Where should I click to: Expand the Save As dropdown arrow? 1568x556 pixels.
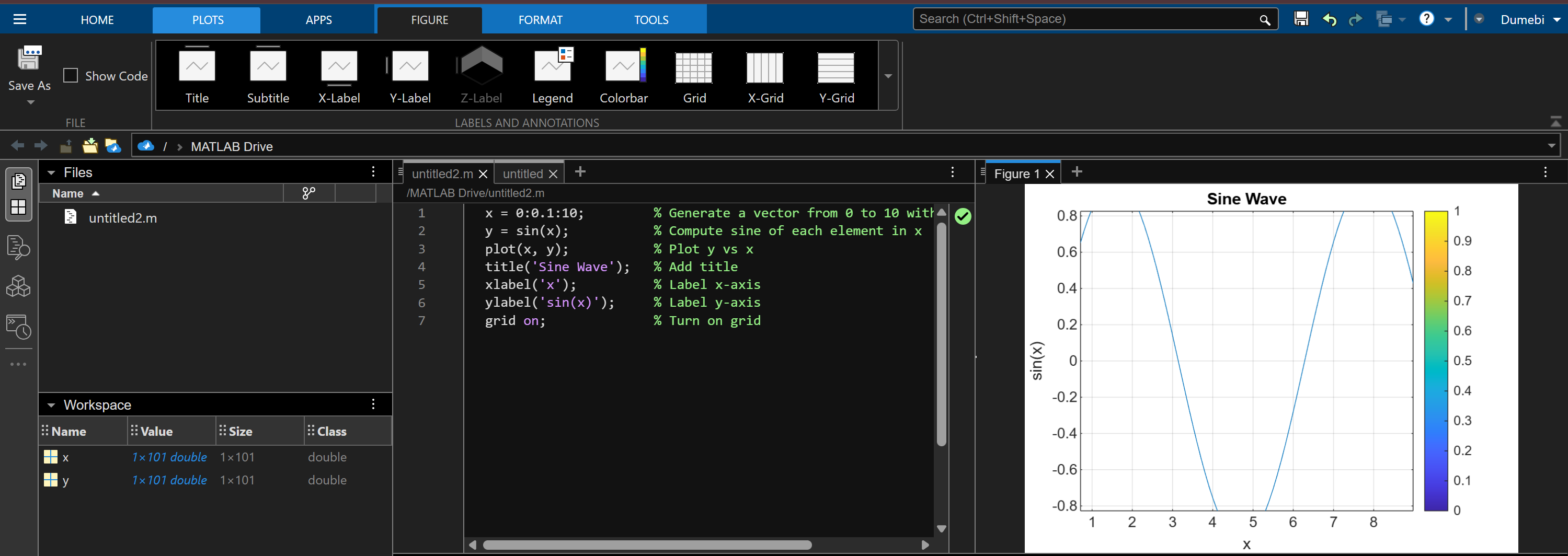(x=30, y=102)
